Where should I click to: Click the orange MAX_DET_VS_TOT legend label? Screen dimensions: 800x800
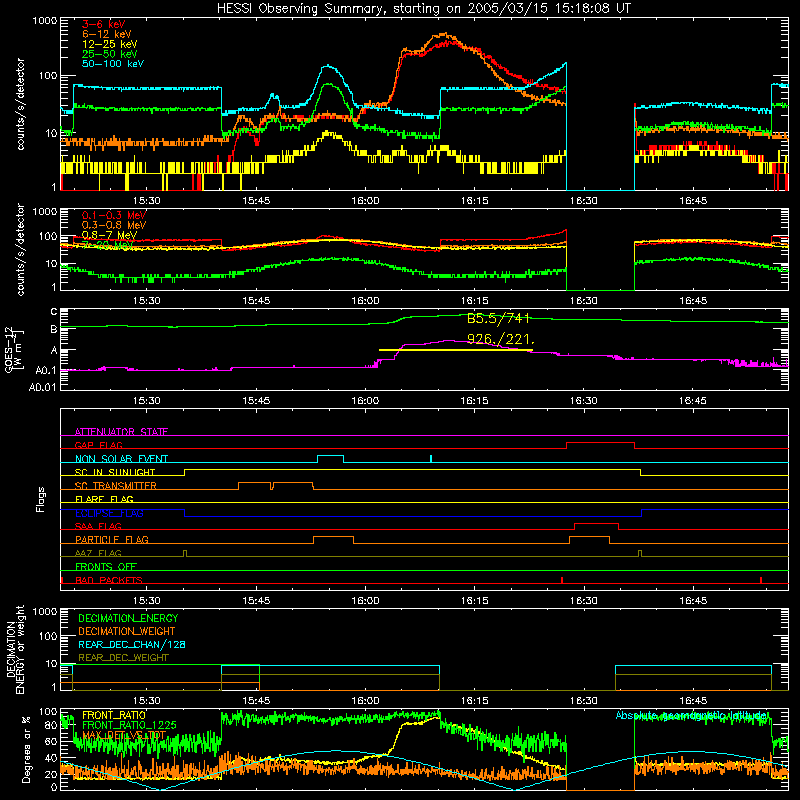click(124, 735)
